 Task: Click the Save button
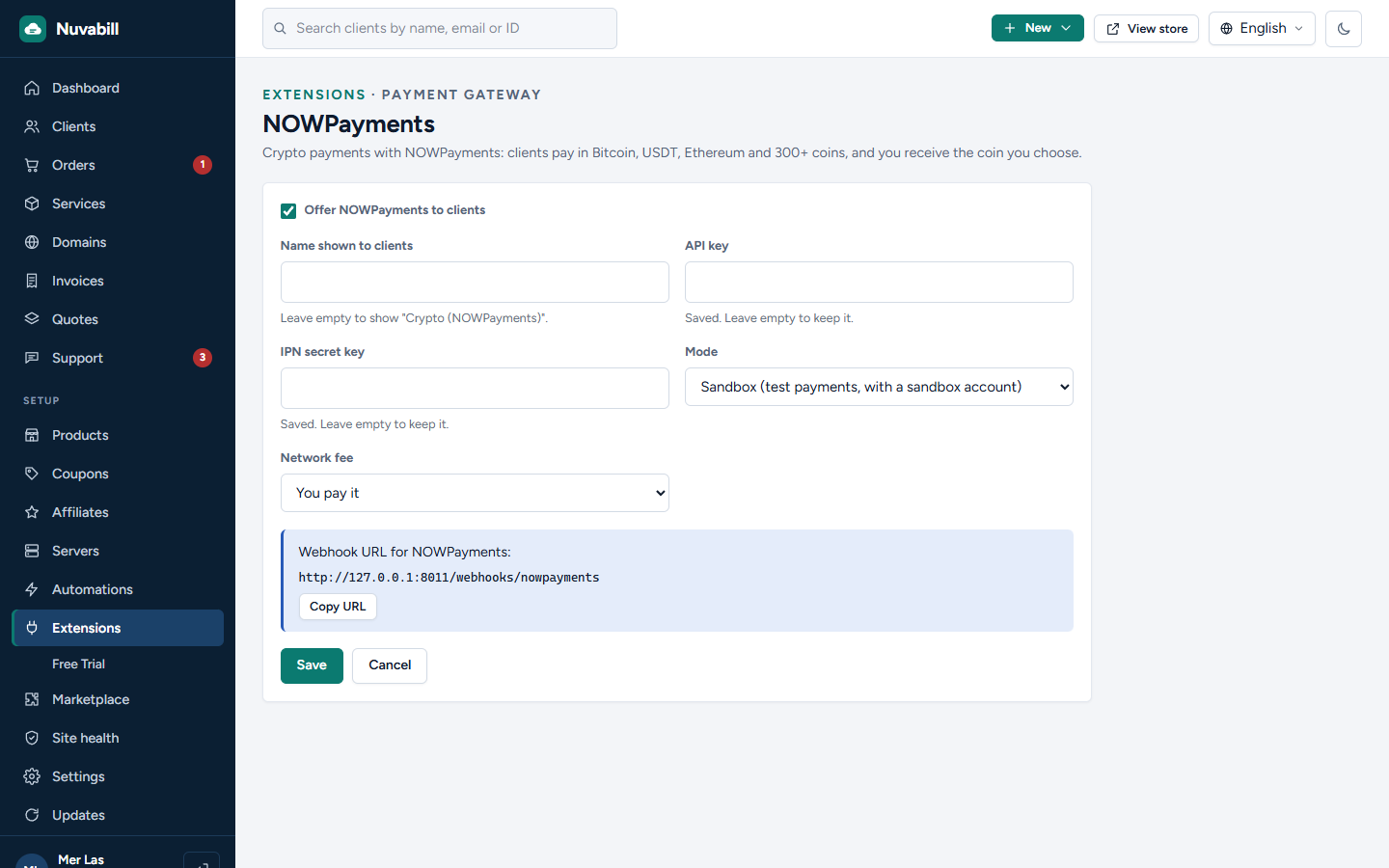(312, 665)
